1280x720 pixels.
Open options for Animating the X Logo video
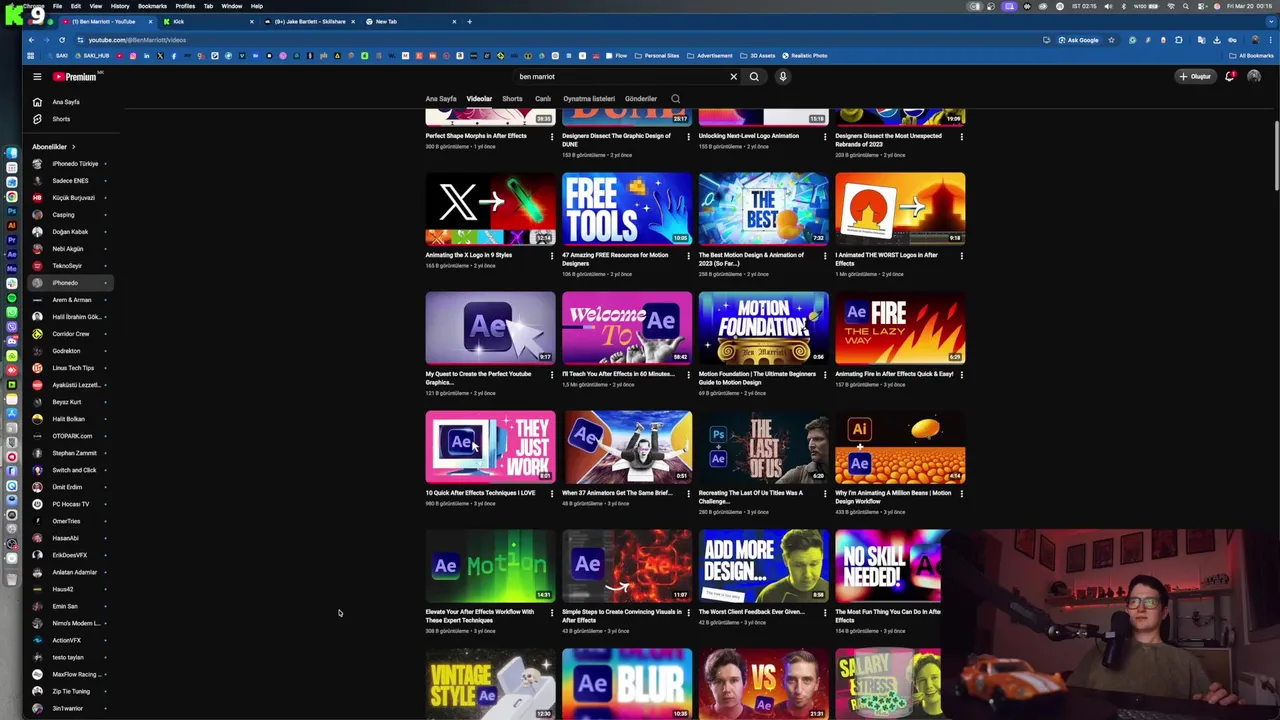click(x=552, y=256)
